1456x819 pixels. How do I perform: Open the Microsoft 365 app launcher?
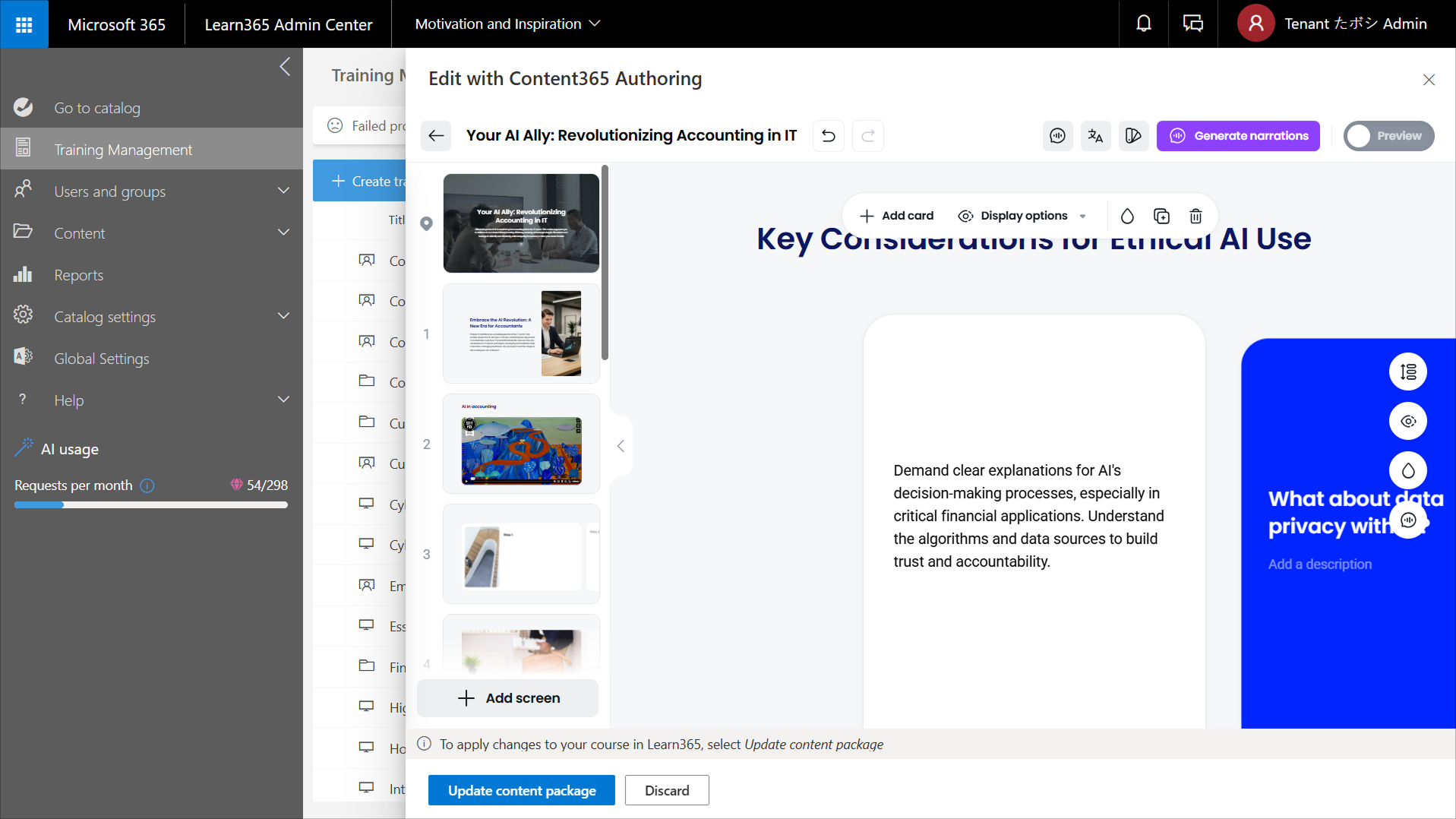pyautogui.click(x=24, y=24)
